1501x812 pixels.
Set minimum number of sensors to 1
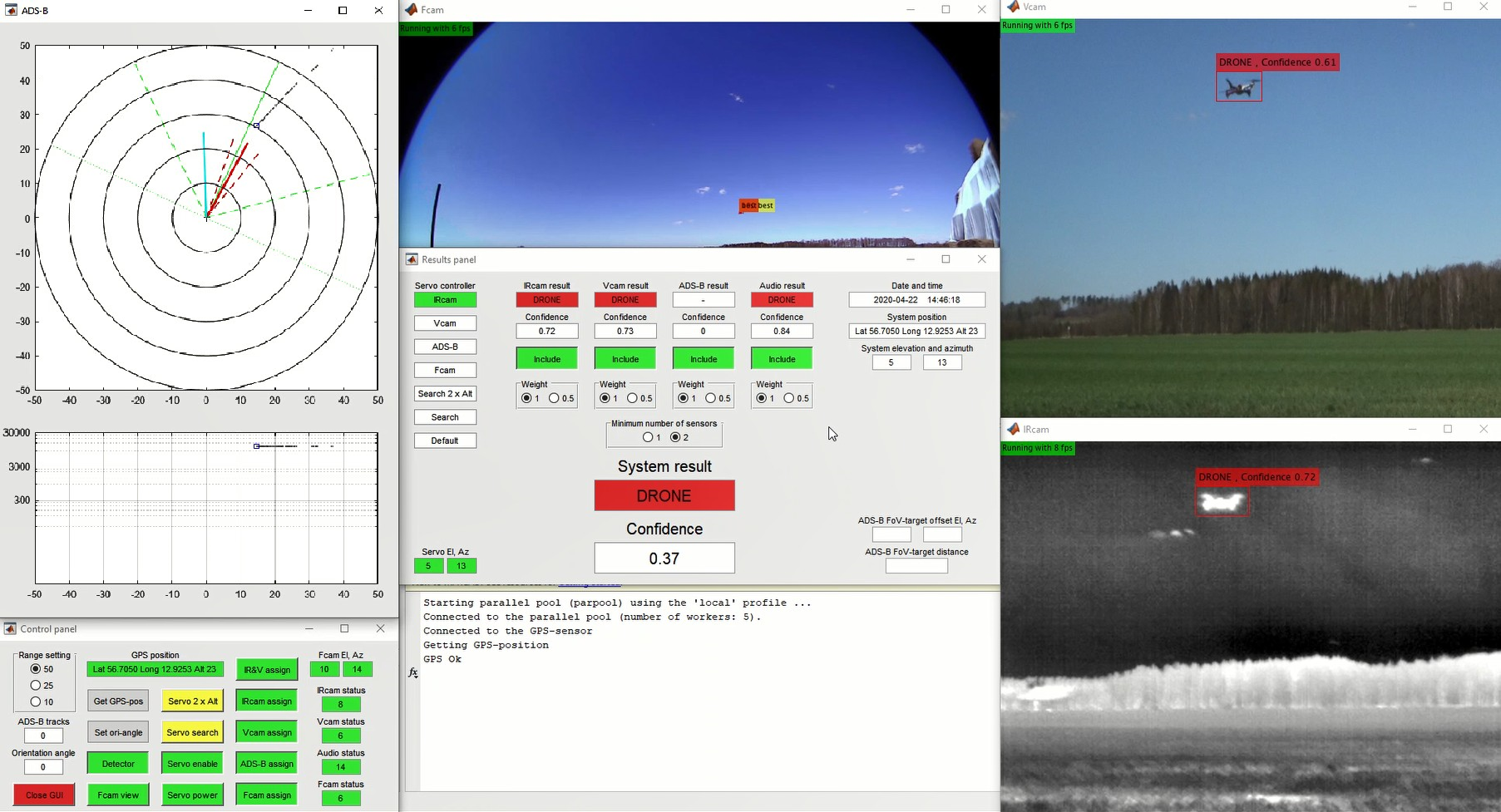647,438
